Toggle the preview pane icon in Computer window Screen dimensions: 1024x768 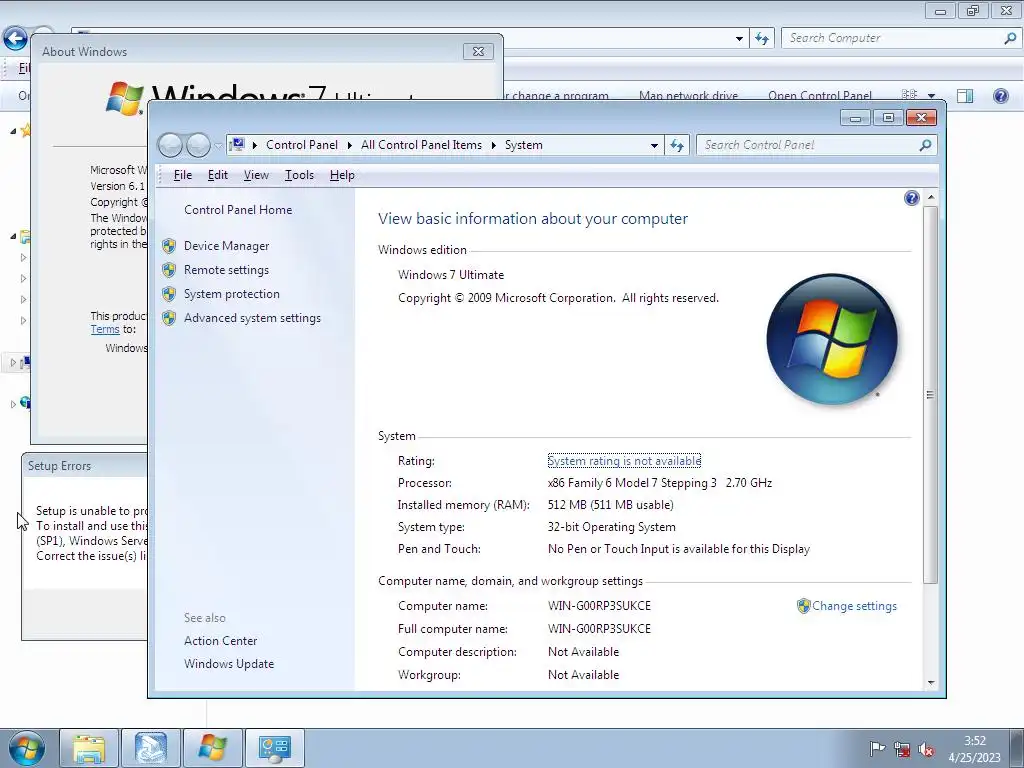[x=965, y=96]
